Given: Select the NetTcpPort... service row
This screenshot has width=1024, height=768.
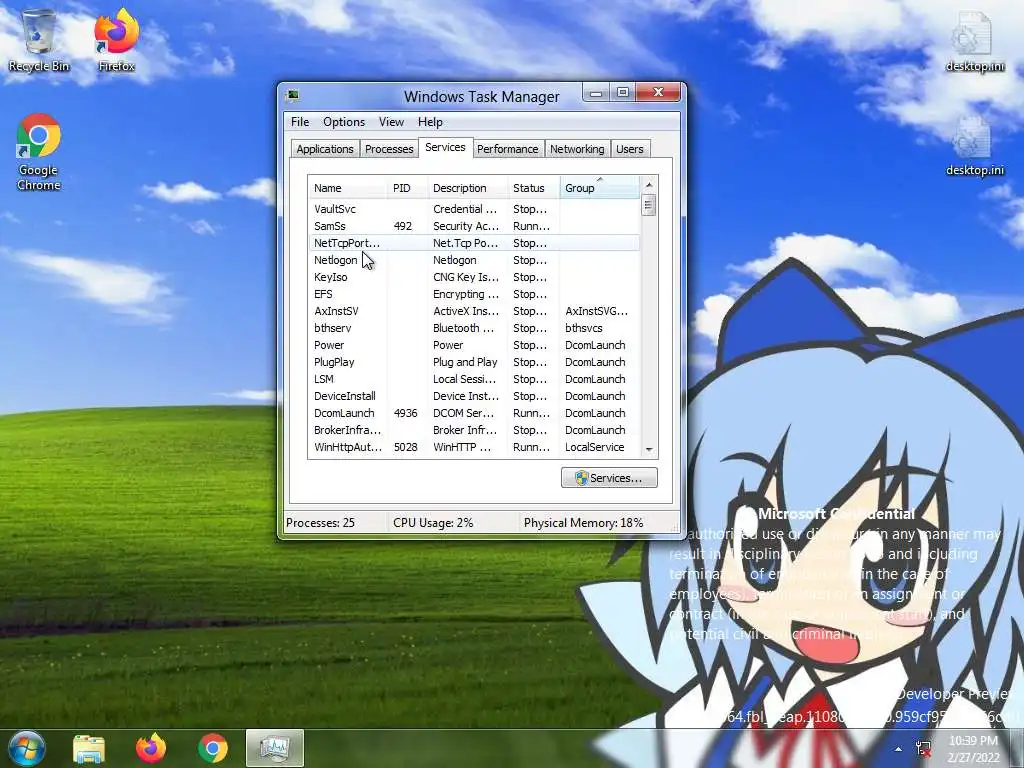Looking at the screenshot, I should point(473,243).
